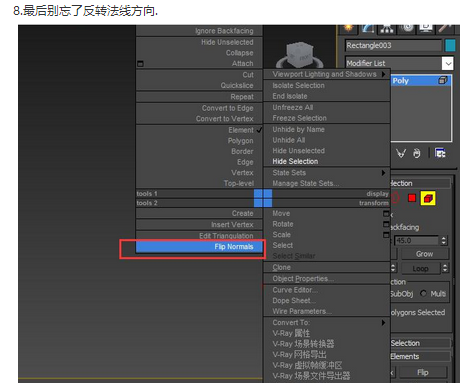Click the spinner left of Loop

tap(393, 268)
